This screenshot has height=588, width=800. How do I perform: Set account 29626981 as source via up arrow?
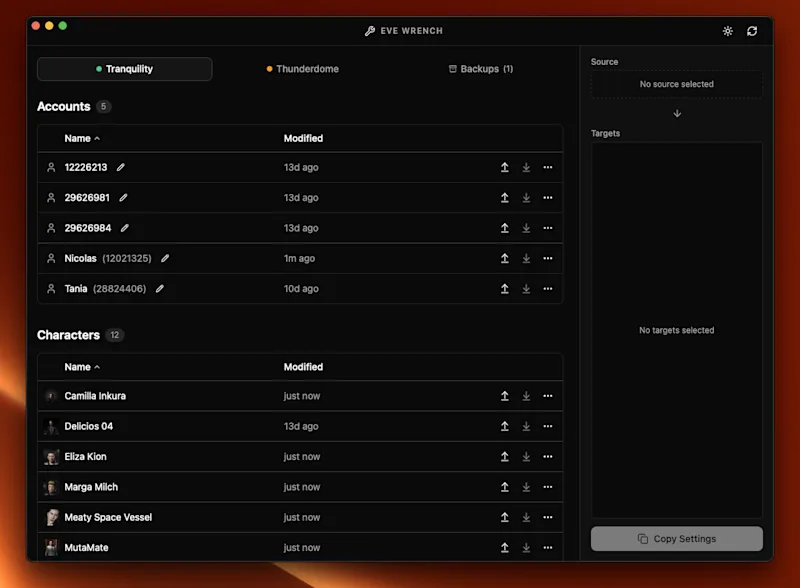point(505,198)
